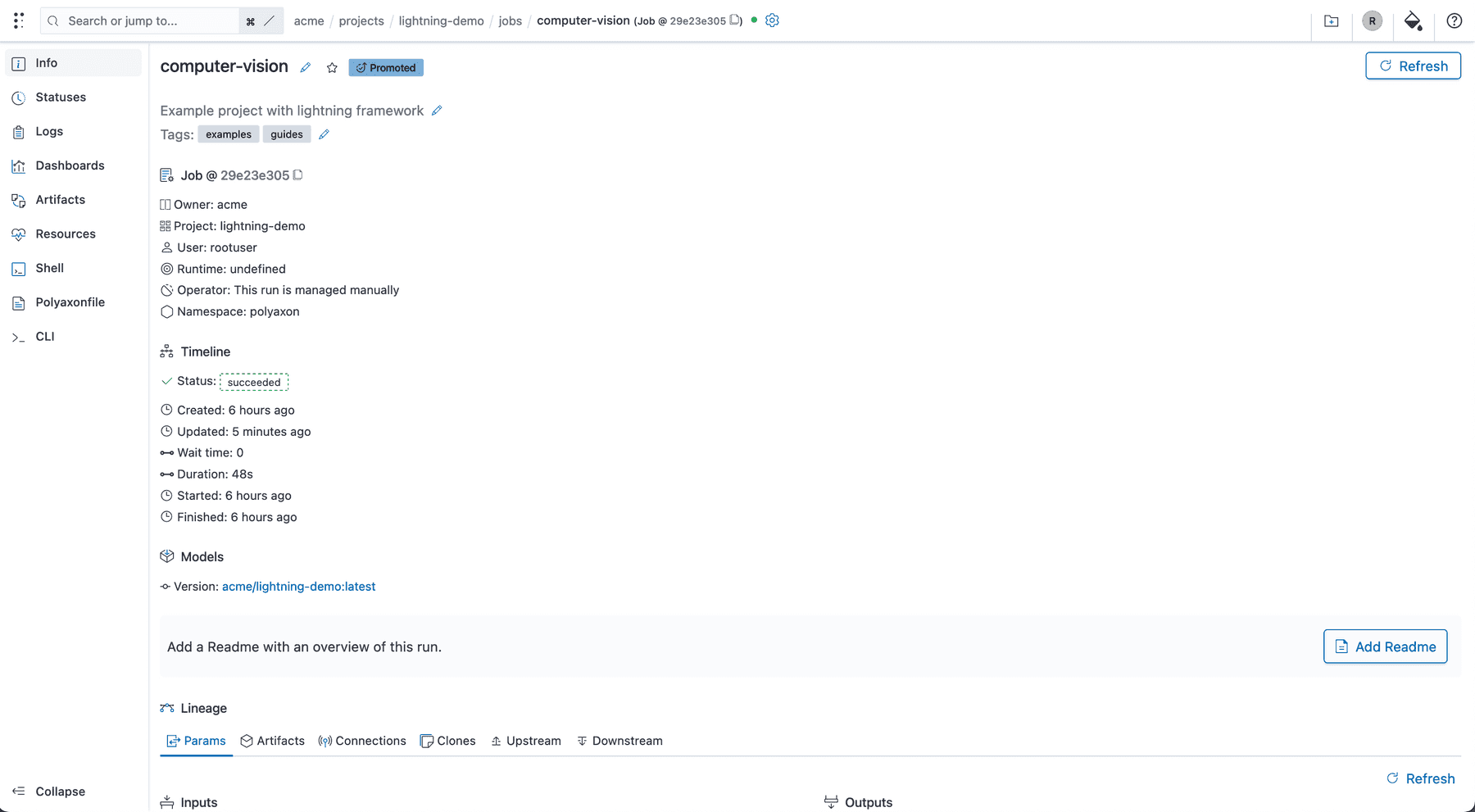Open the run settings gear in the breadcrumb

pos(771,20)
